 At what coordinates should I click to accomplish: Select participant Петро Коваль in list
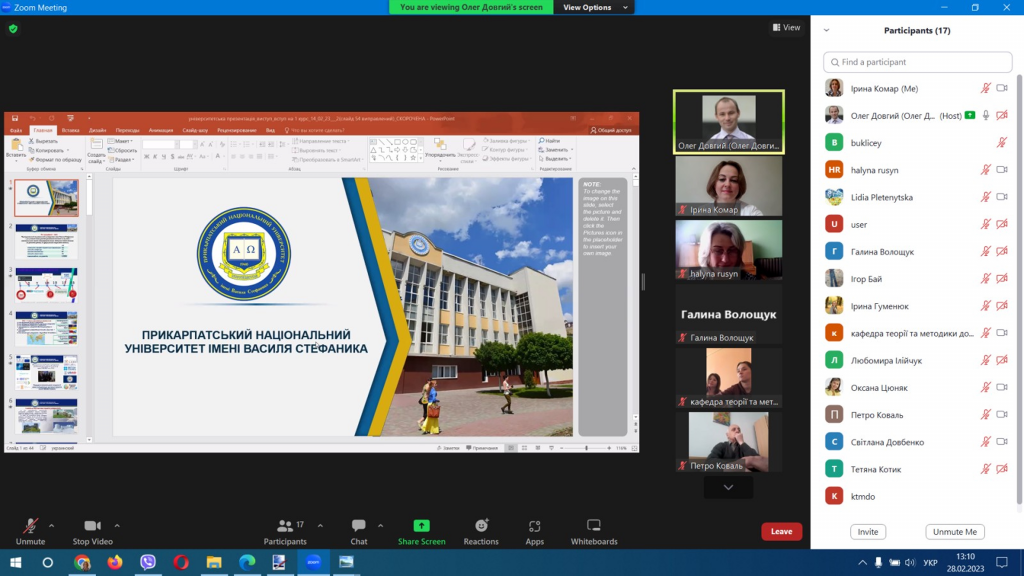[875, 414]
